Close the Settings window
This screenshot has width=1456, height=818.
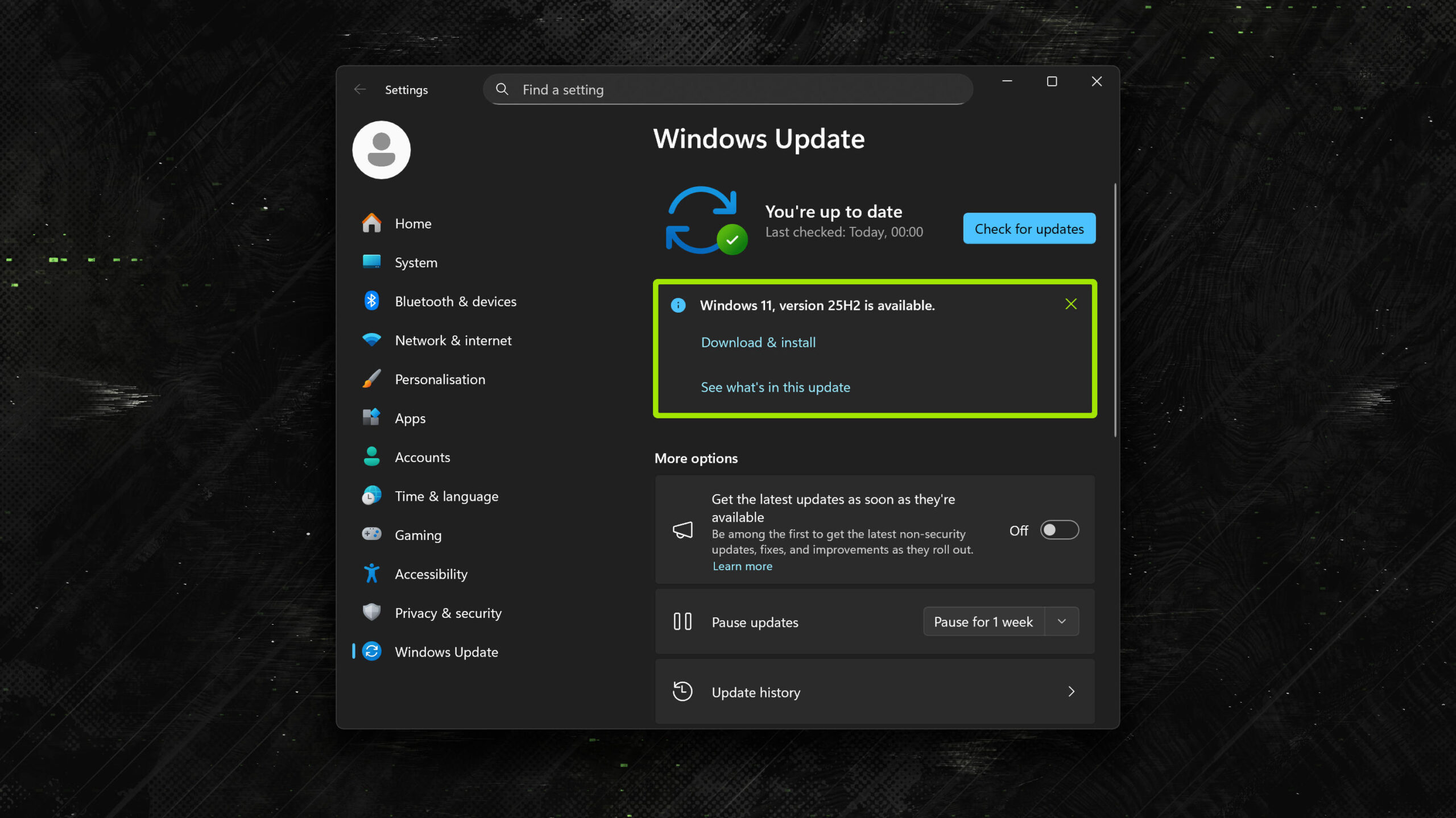click(x=1097, y=81)
